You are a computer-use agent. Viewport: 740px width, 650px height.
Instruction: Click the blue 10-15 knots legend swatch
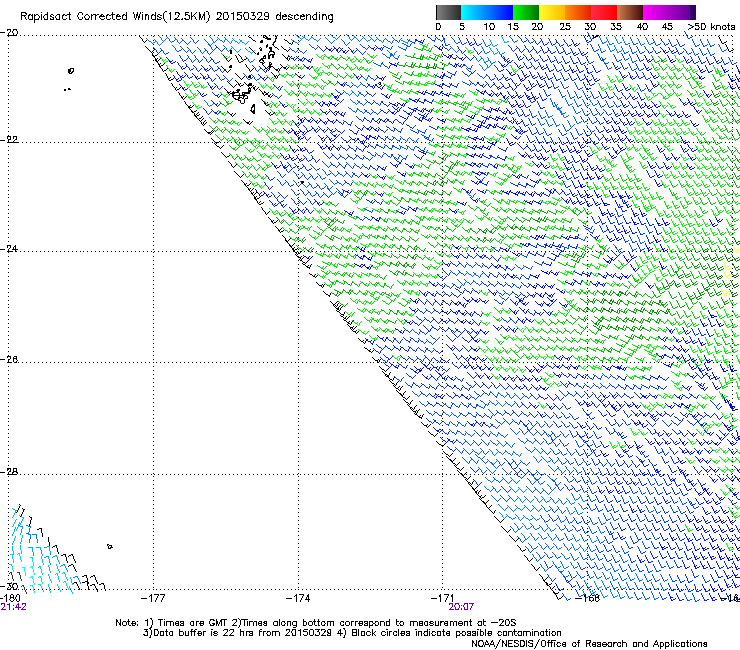pos(500,12)
